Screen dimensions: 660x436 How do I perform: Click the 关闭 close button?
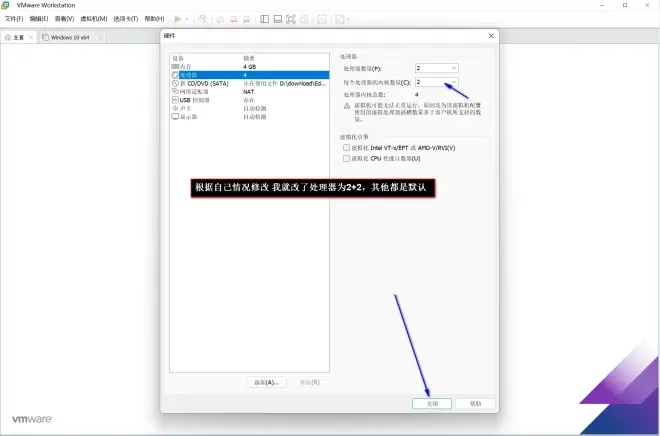432,403
